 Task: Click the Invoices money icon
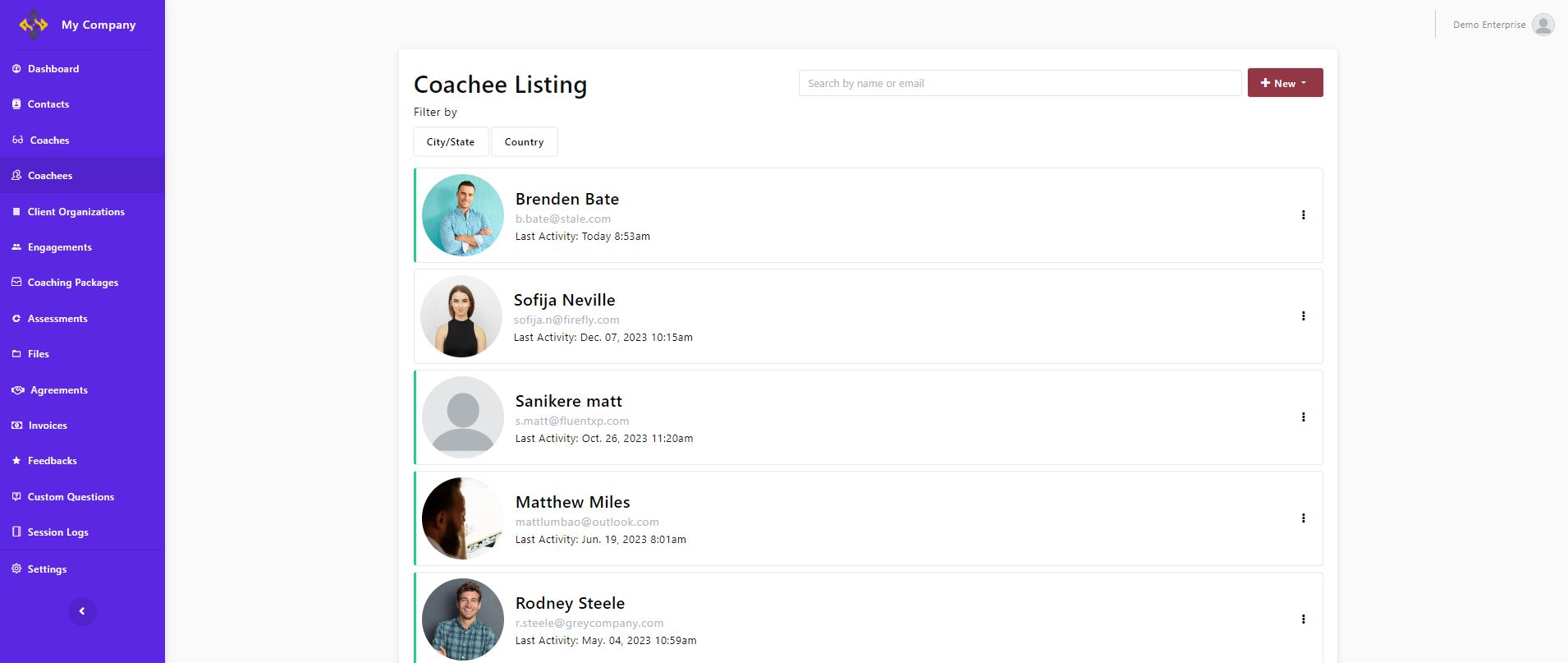[16, 426]
